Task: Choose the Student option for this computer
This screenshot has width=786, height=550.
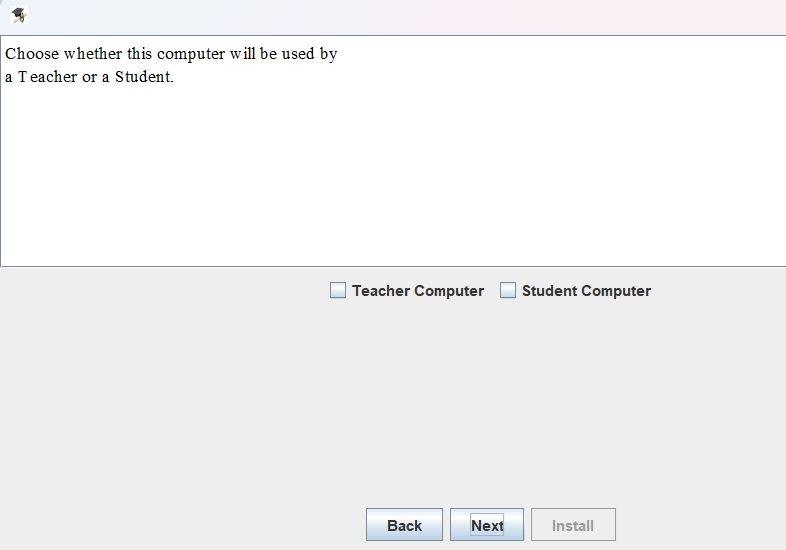Action: click(508, 290)
